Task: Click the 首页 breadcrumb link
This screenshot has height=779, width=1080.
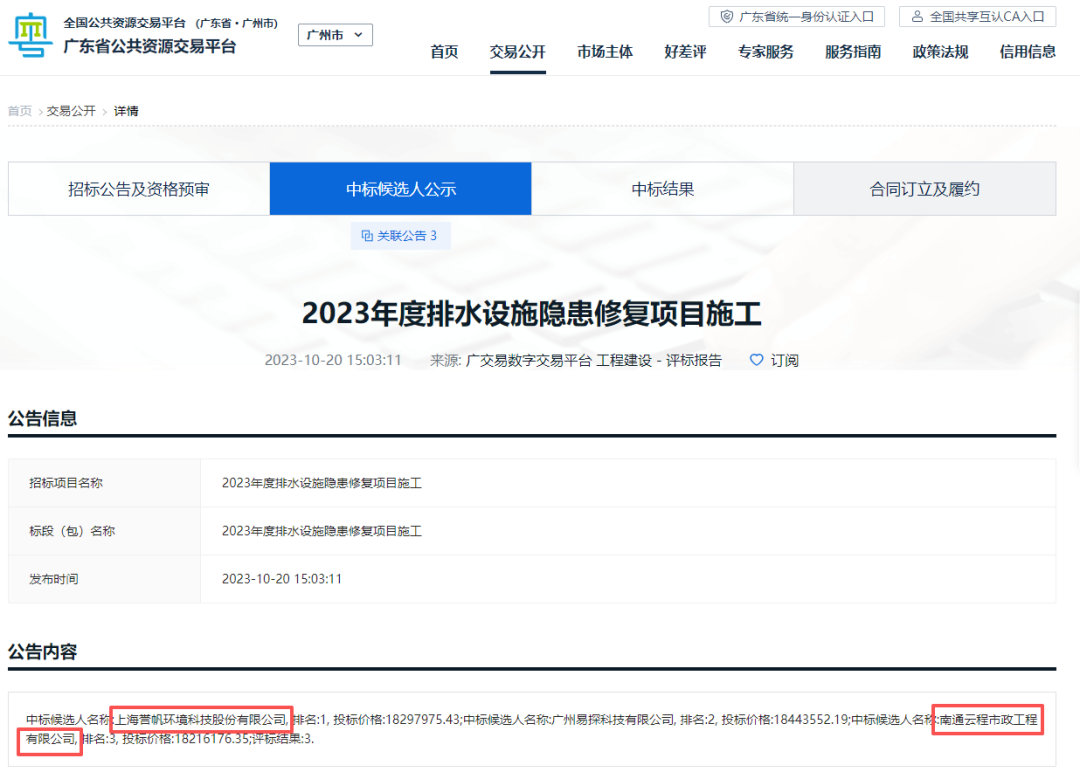Action: [x=19, y=110]
